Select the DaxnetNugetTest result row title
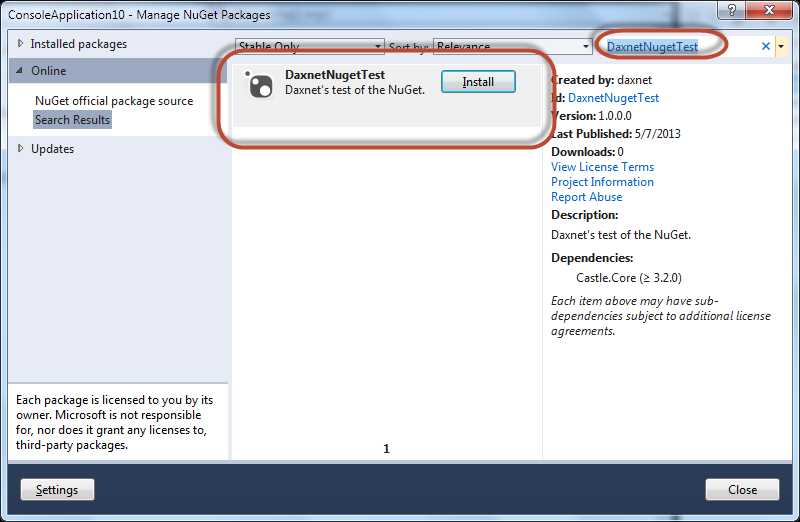 [335, 74]
